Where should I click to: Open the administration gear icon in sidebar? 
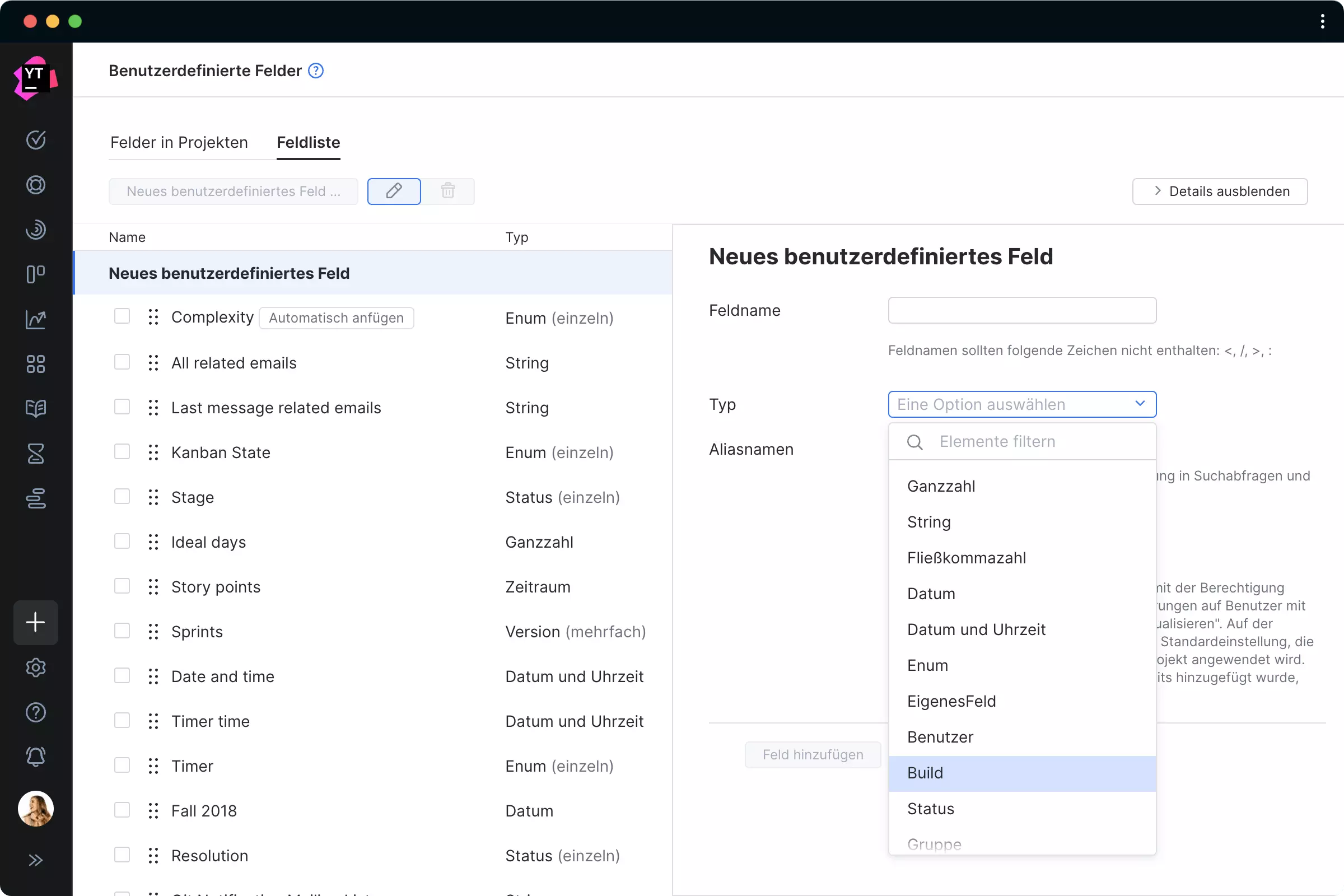point(35,668)
